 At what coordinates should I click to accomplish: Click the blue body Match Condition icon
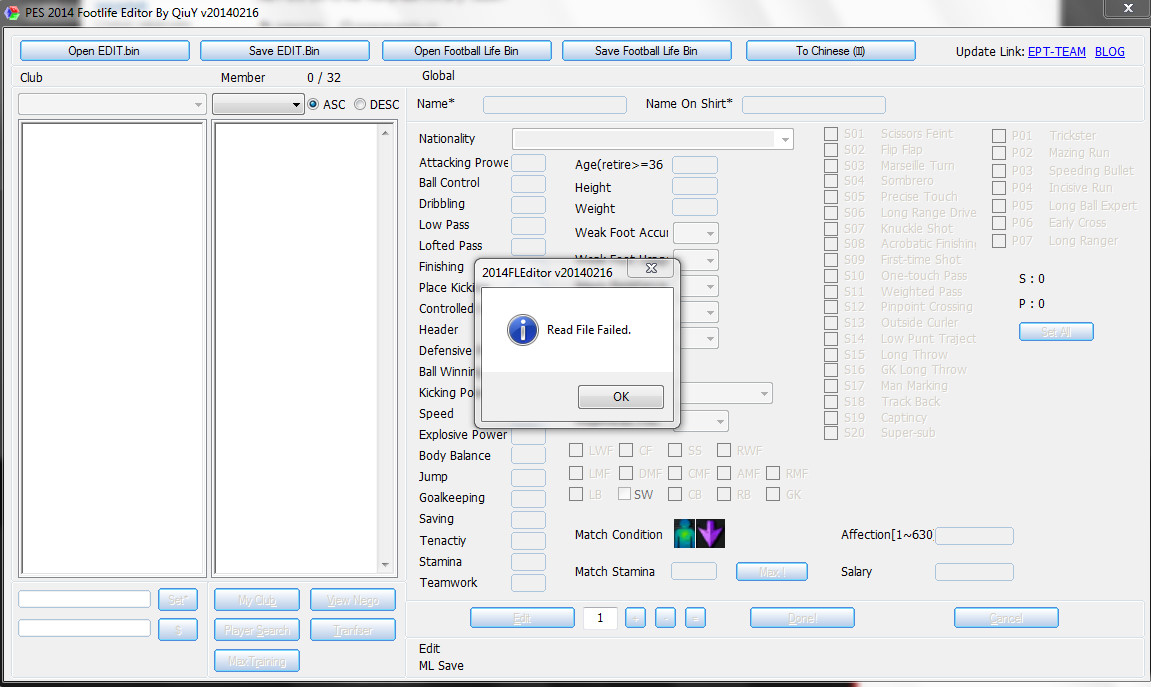(x=685, y=534)
